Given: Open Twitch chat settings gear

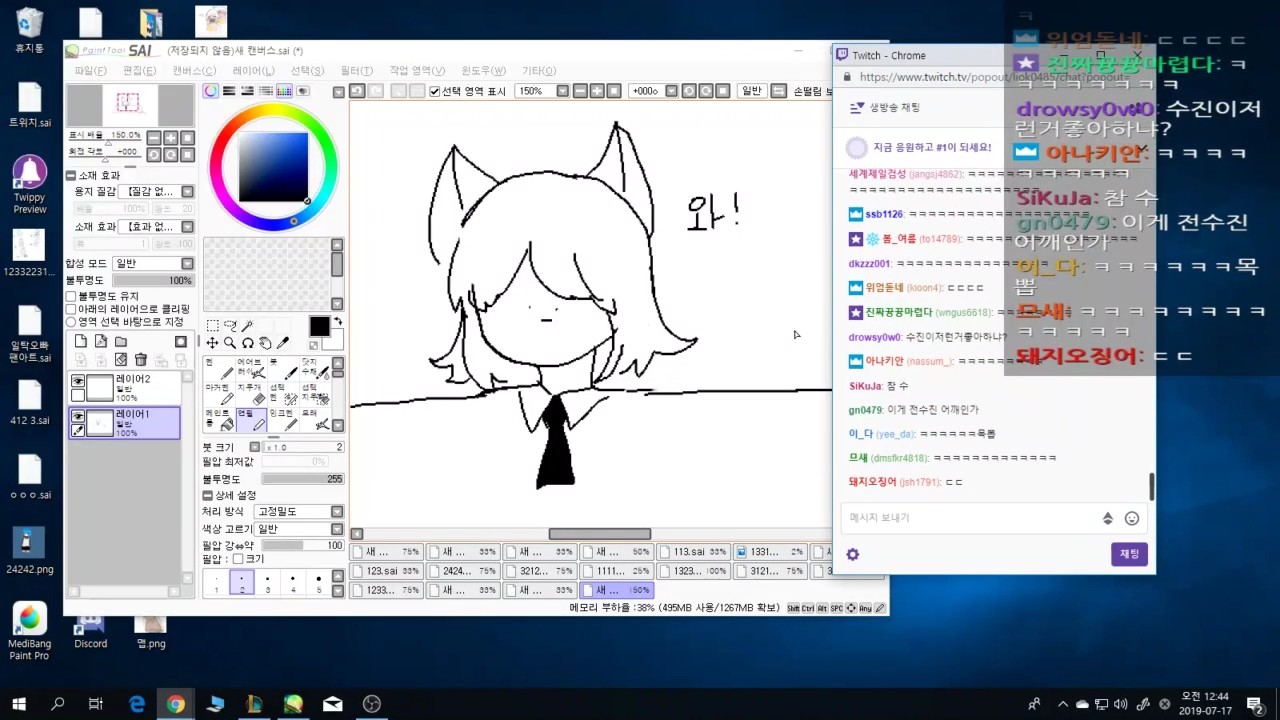Looking at the screenshot, I should click(x=852, y=554).
